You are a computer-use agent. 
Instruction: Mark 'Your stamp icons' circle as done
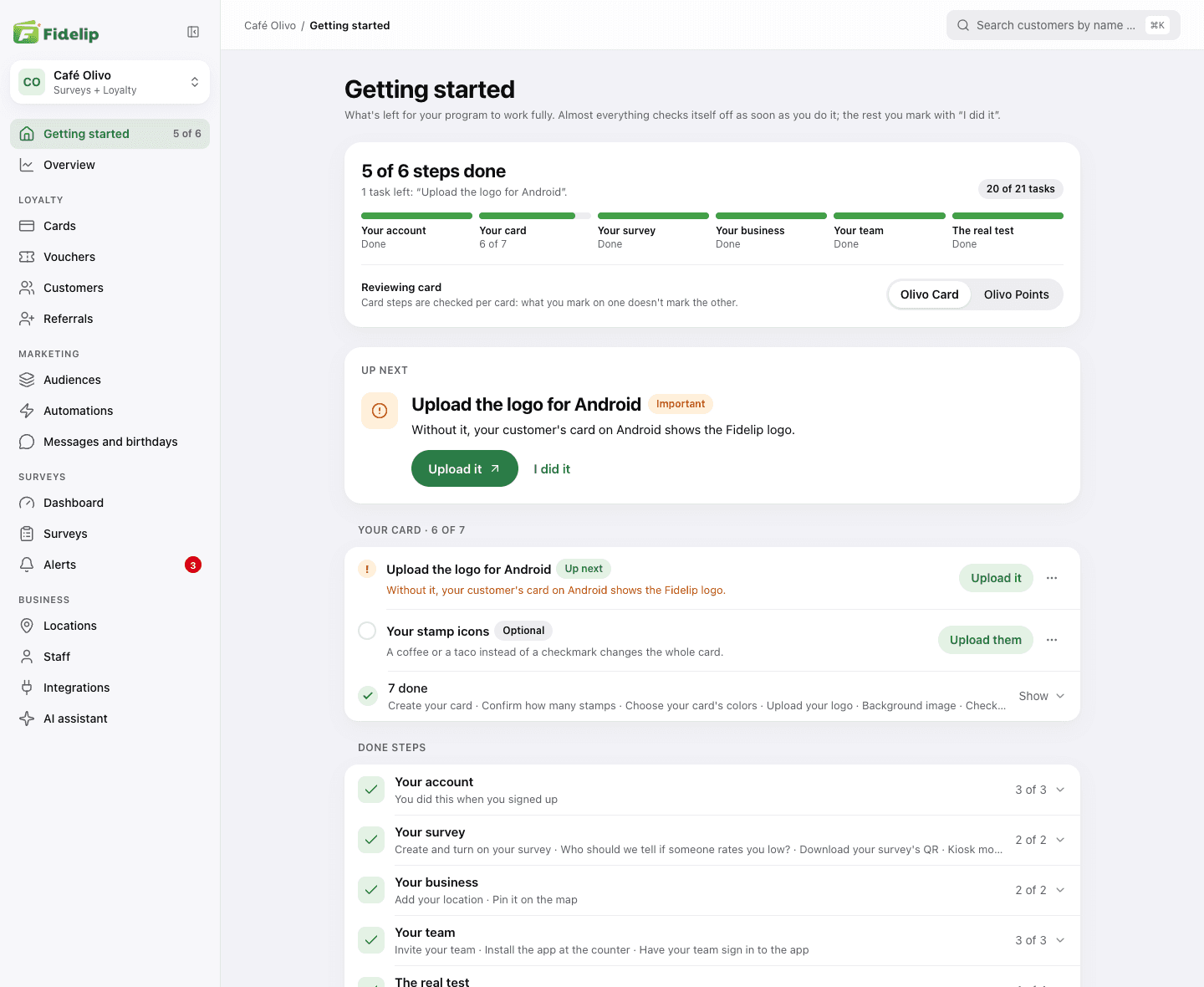click(367, 631)
